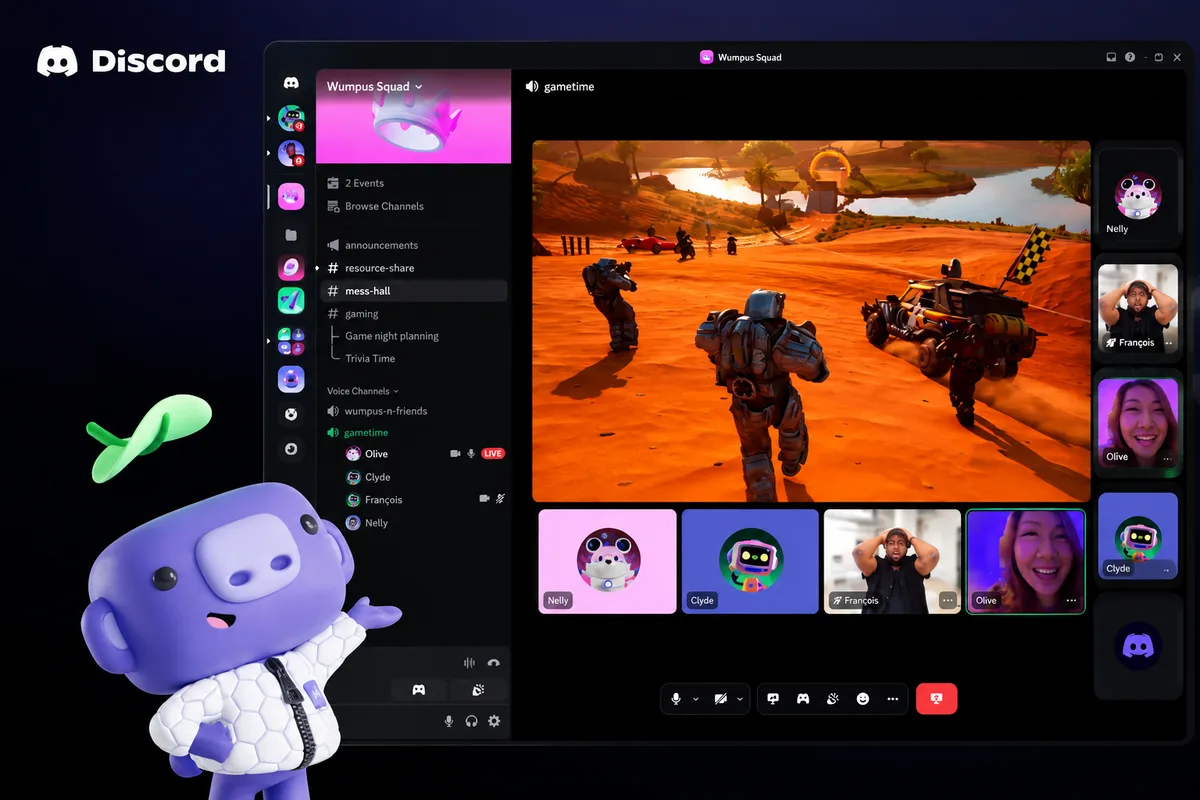Image resolution: width=1200 pixels, height=800 pixels.
Task: Select Nelly's pink tile in bottom row
Action: click(x=607, y=561)
